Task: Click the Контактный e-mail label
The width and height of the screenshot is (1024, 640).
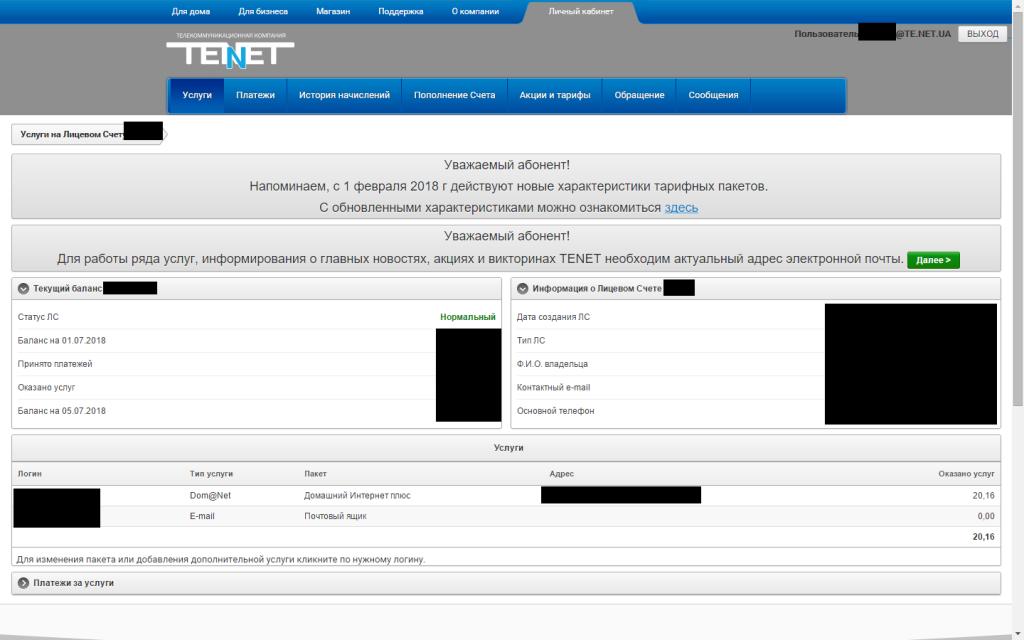Action: coord(553,388)
